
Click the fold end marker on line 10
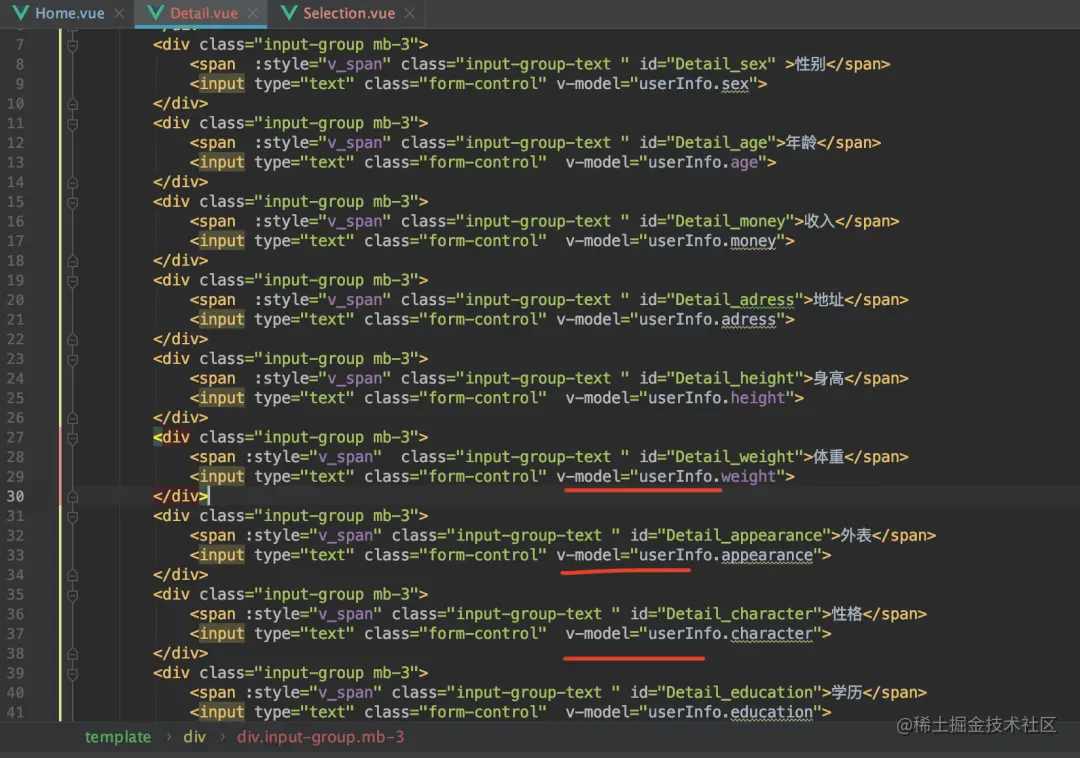pos(72,104)
